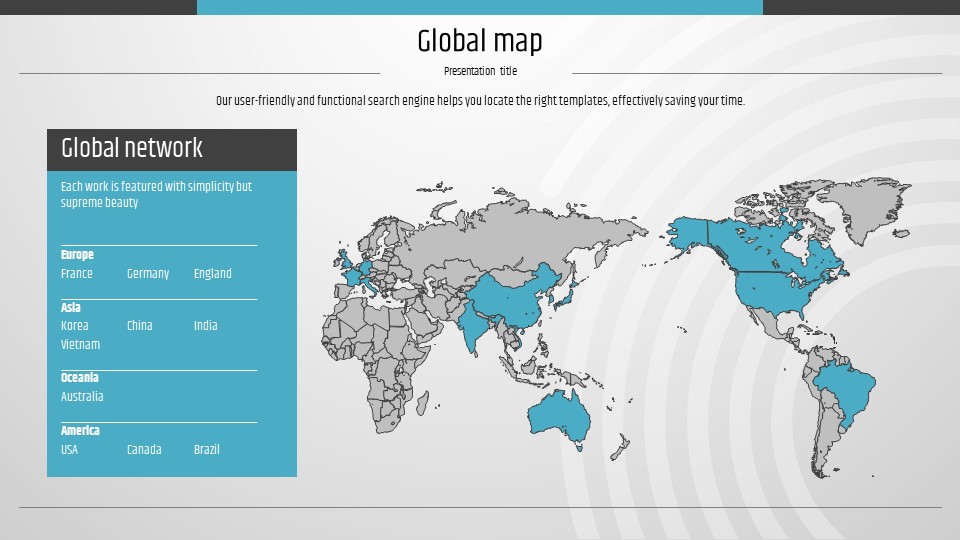
Task: Select the 'Oceania' region heading
Action: pyautogui.click(x=80, y=378)
